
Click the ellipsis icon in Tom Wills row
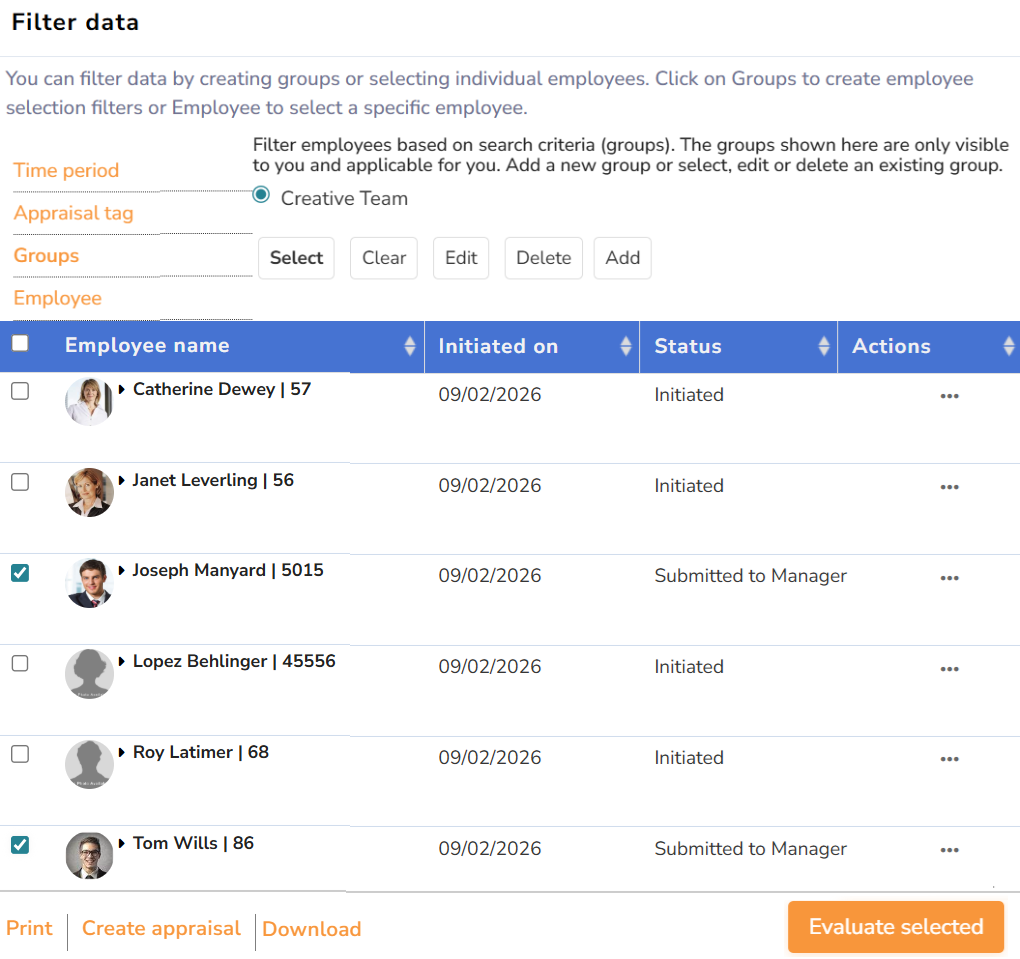[x=949, y=850]
